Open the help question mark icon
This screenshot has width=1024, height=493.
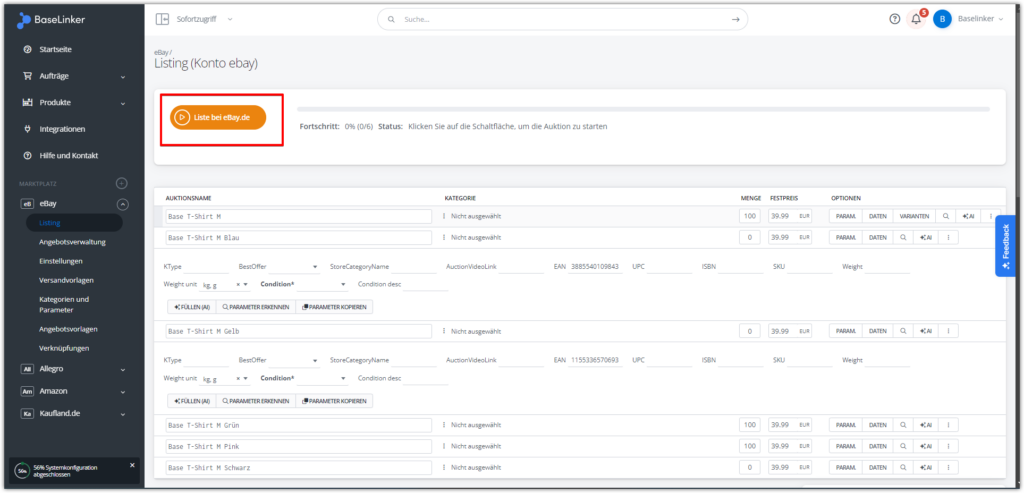click(895, 19)
